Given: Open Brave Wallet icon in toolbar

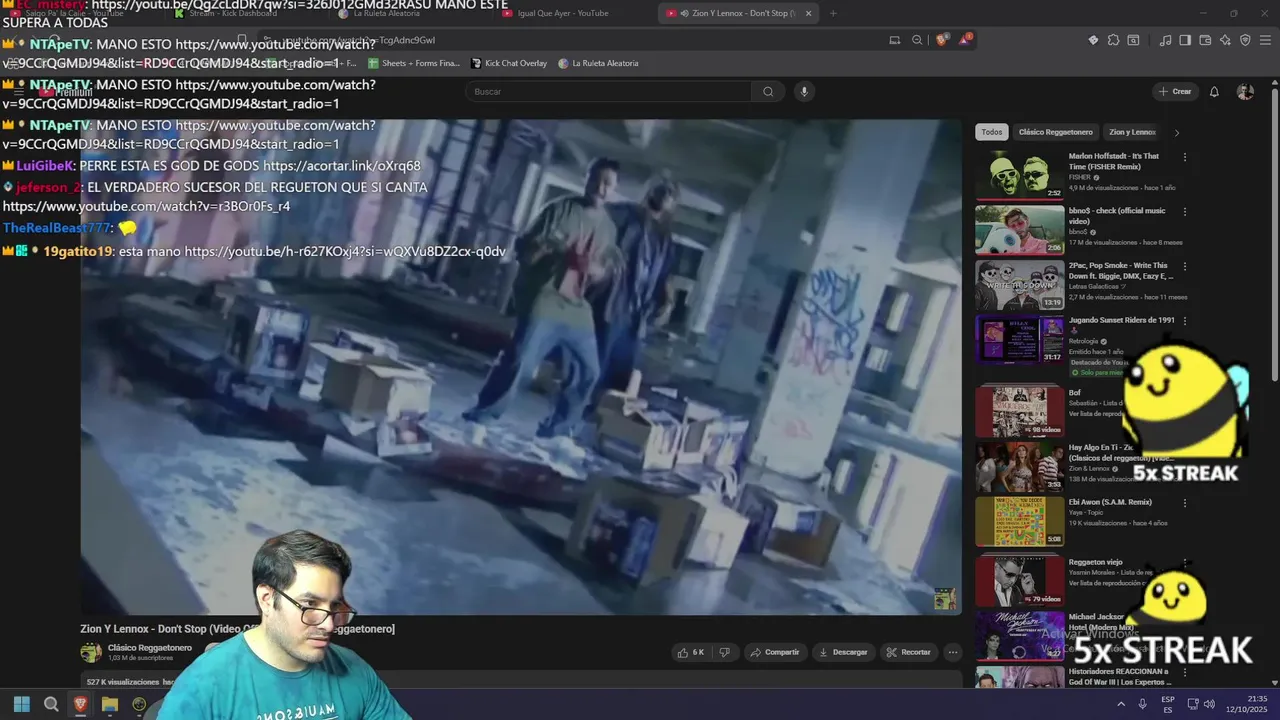Looking at the screenshot, I should coord(1205,40).
